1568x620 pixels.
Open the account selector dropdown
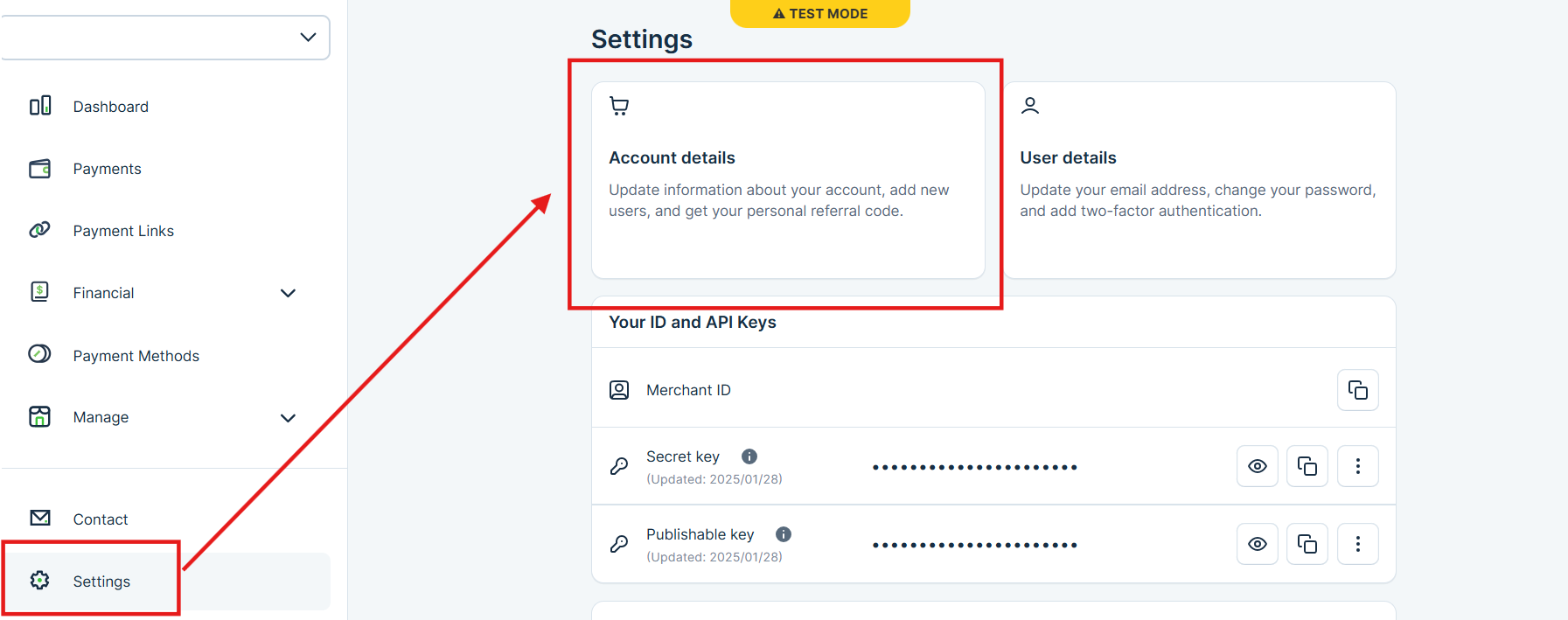pyautogui.click(x=308, y=38)
